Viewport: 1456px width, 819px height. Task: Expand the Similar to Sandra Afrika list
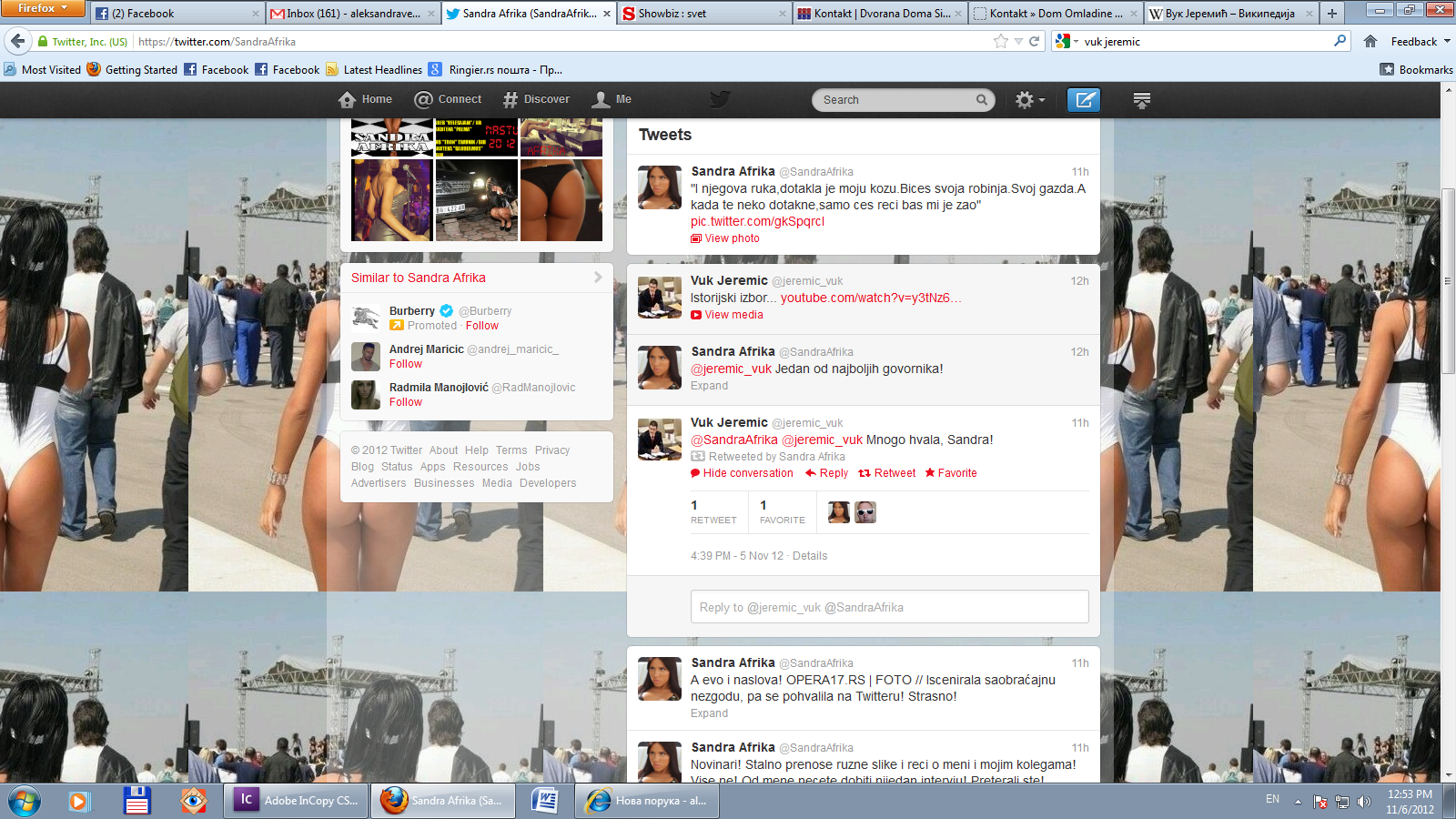(598, 278)
